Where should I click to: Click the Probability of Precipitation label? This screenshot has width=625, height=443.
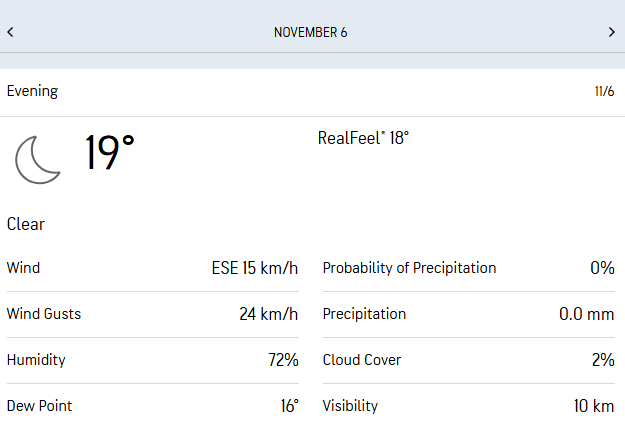[409, 268]
